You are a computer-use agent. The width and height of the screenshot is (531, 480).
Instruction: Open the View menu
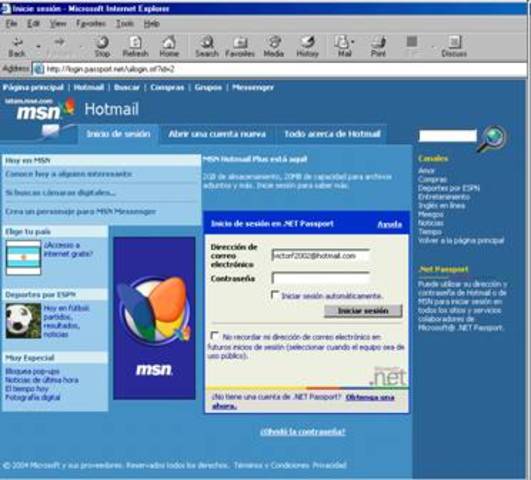click(58, 24)
